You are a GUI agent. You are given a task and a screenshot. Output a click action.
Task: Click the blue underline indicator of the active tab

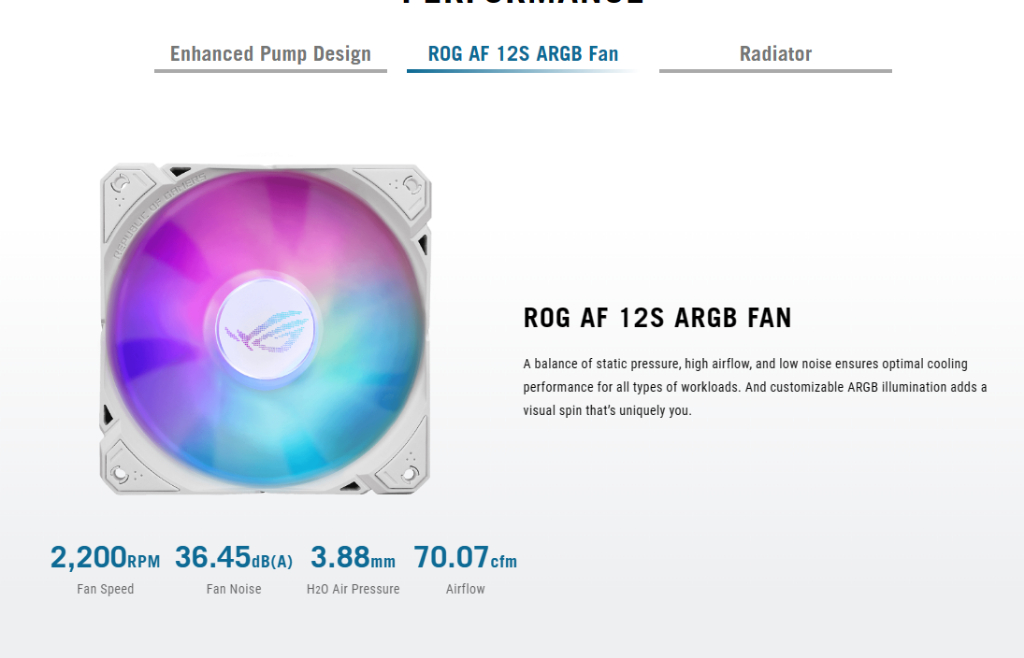[x=523, y=72]
